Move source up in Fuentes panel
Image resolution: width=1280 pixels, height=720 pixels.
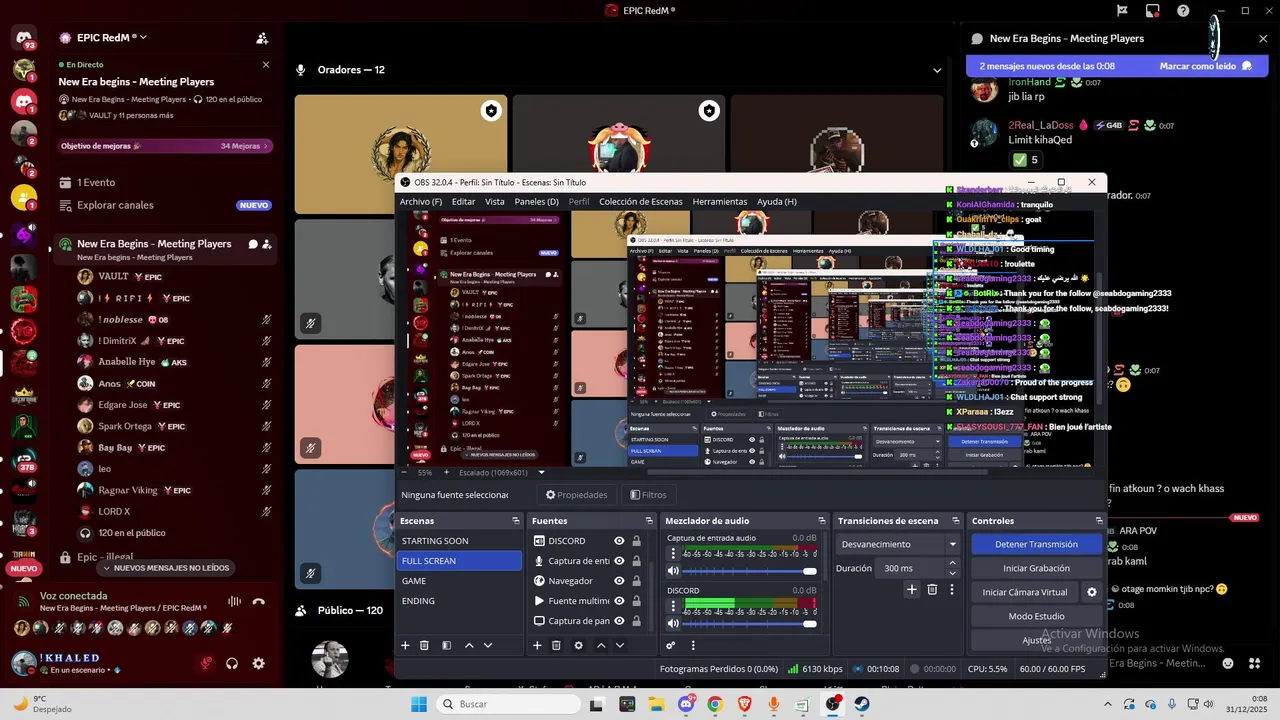tap(601, 646)
